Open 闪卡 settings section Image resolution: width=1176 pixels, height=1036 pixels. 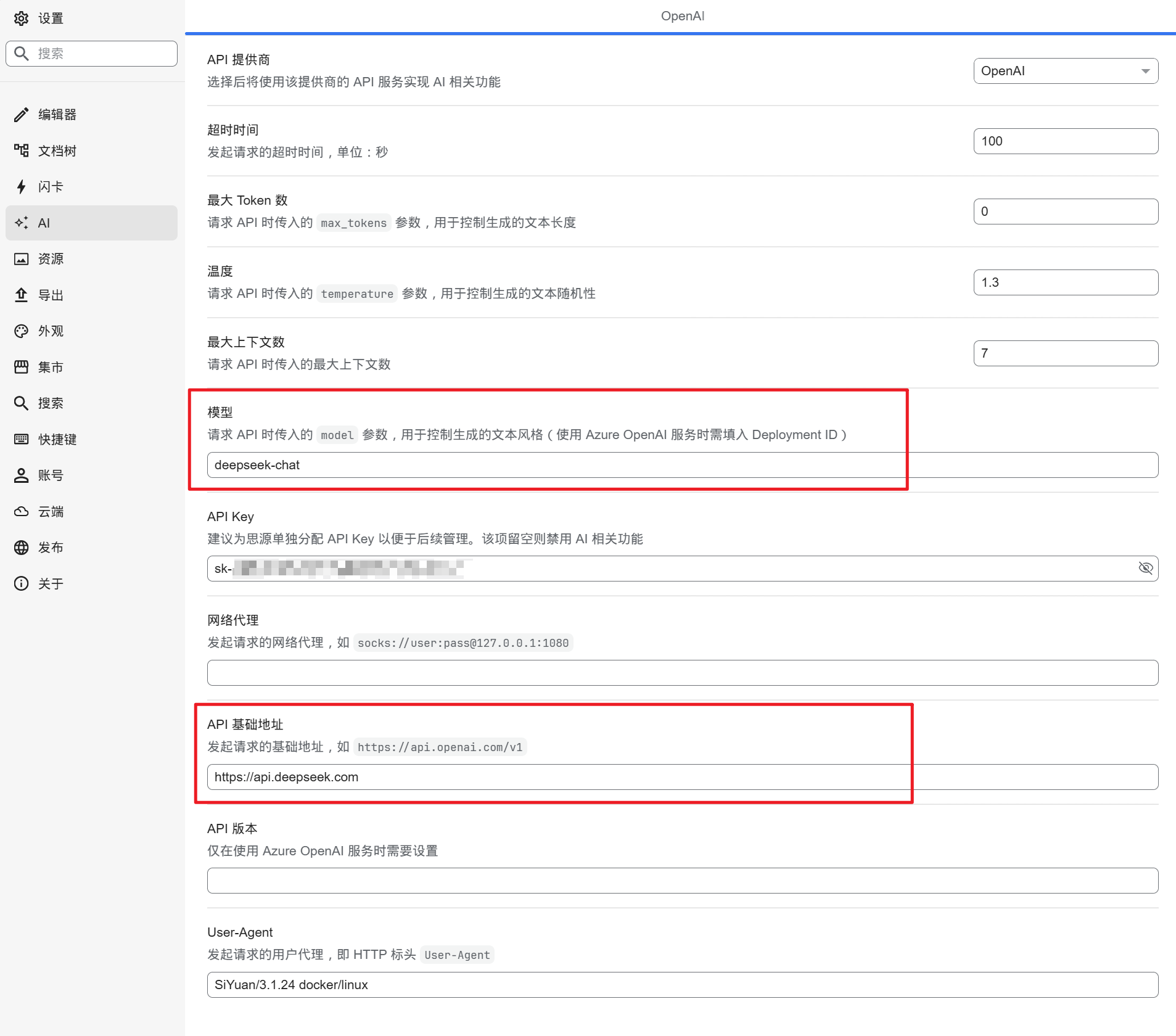(x=91, y=187)
